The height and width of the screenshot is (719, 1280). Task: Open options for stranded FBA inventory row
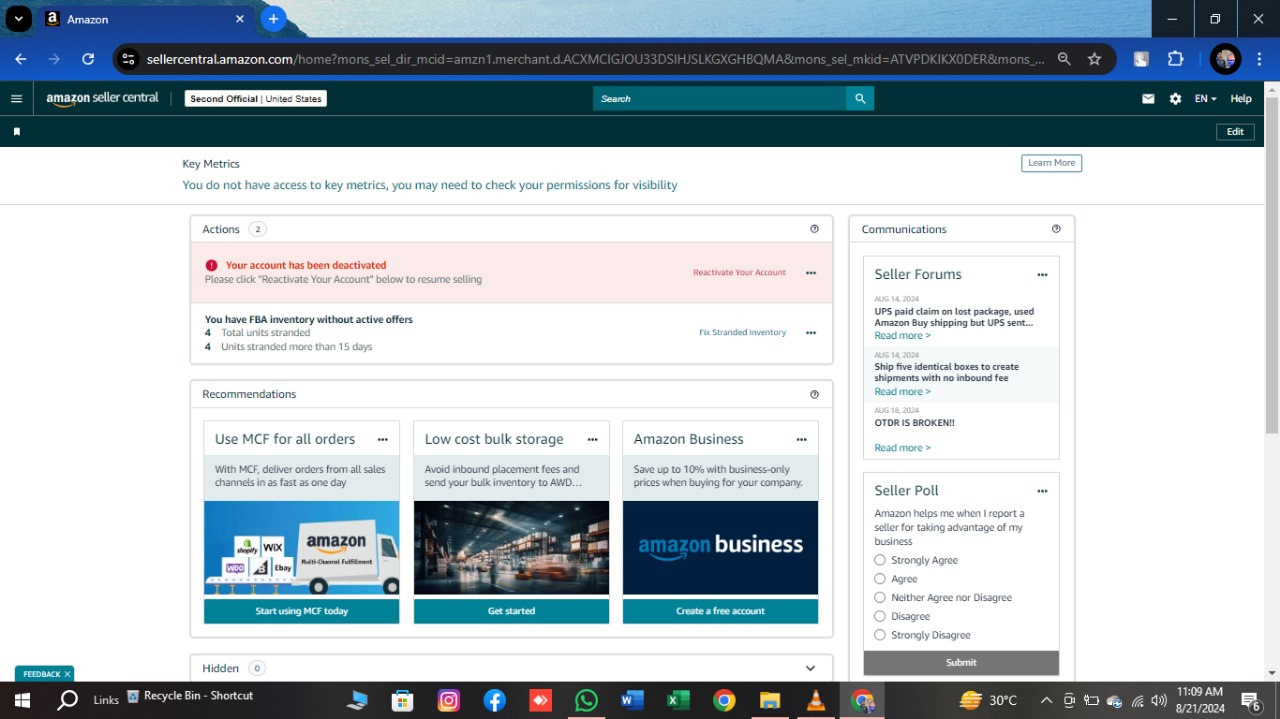click(811, 333)
